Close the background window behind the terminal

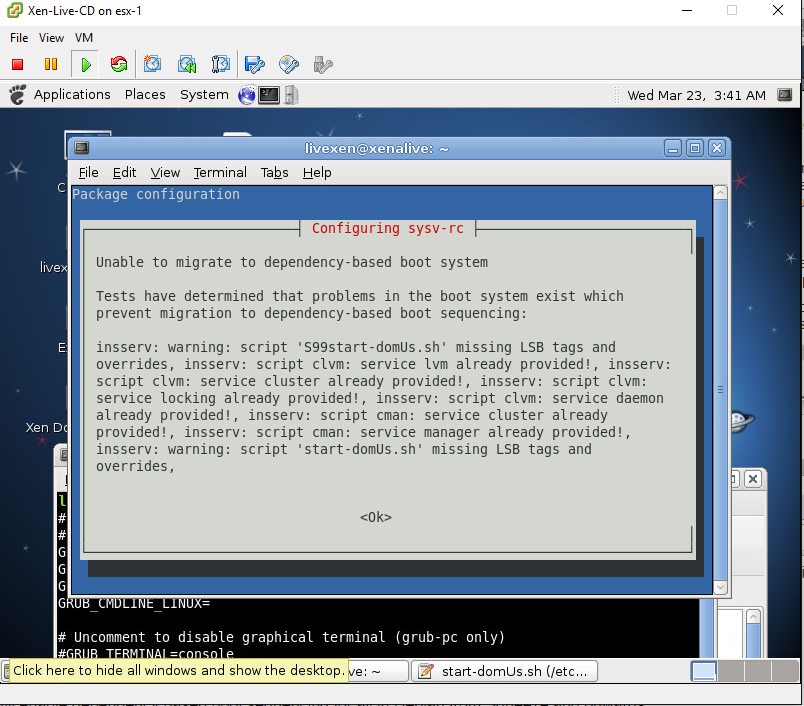tap(753, 479)
